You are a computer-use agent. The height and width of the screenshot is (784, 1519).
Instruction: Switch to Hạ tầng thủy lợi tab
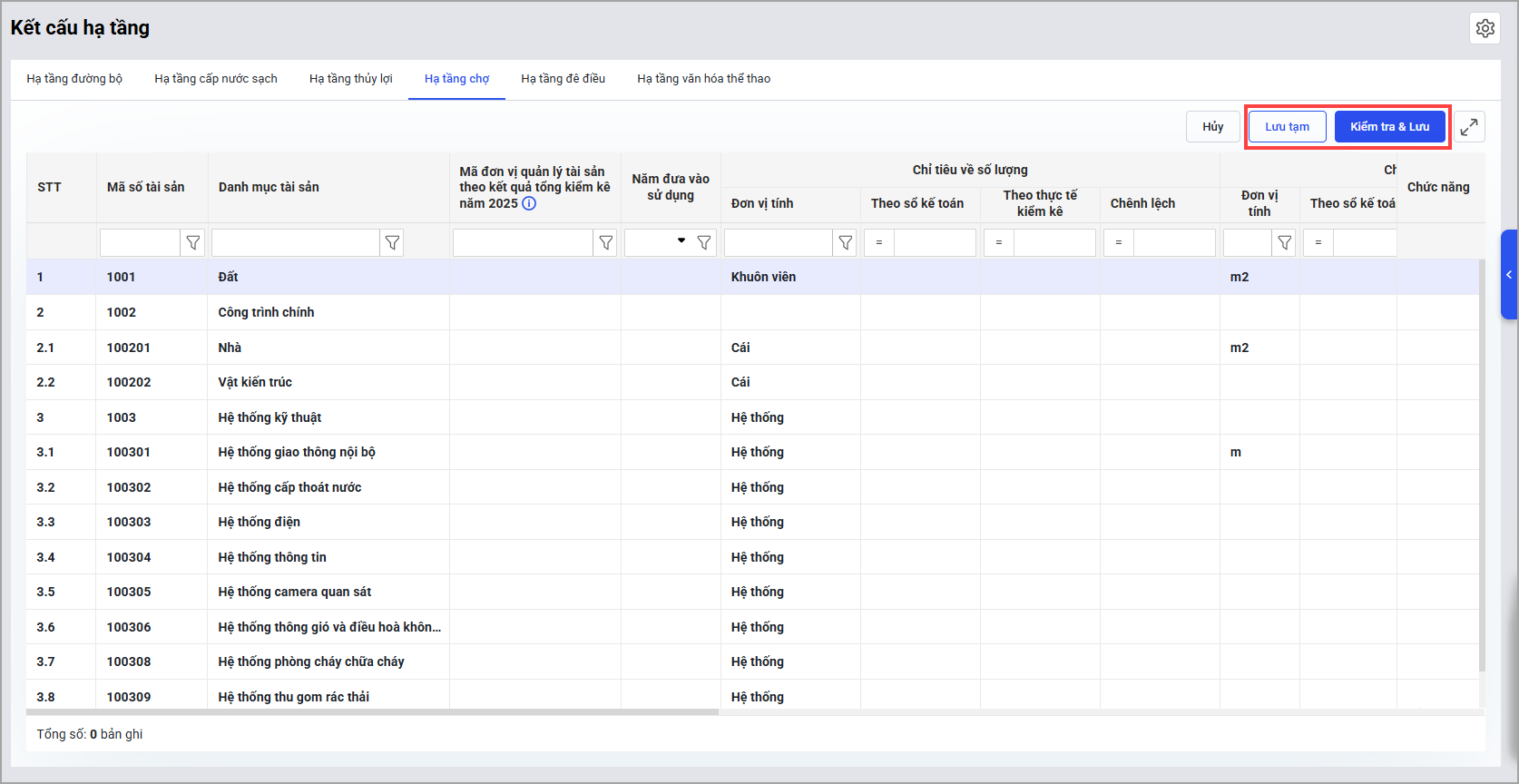[350, 79]
